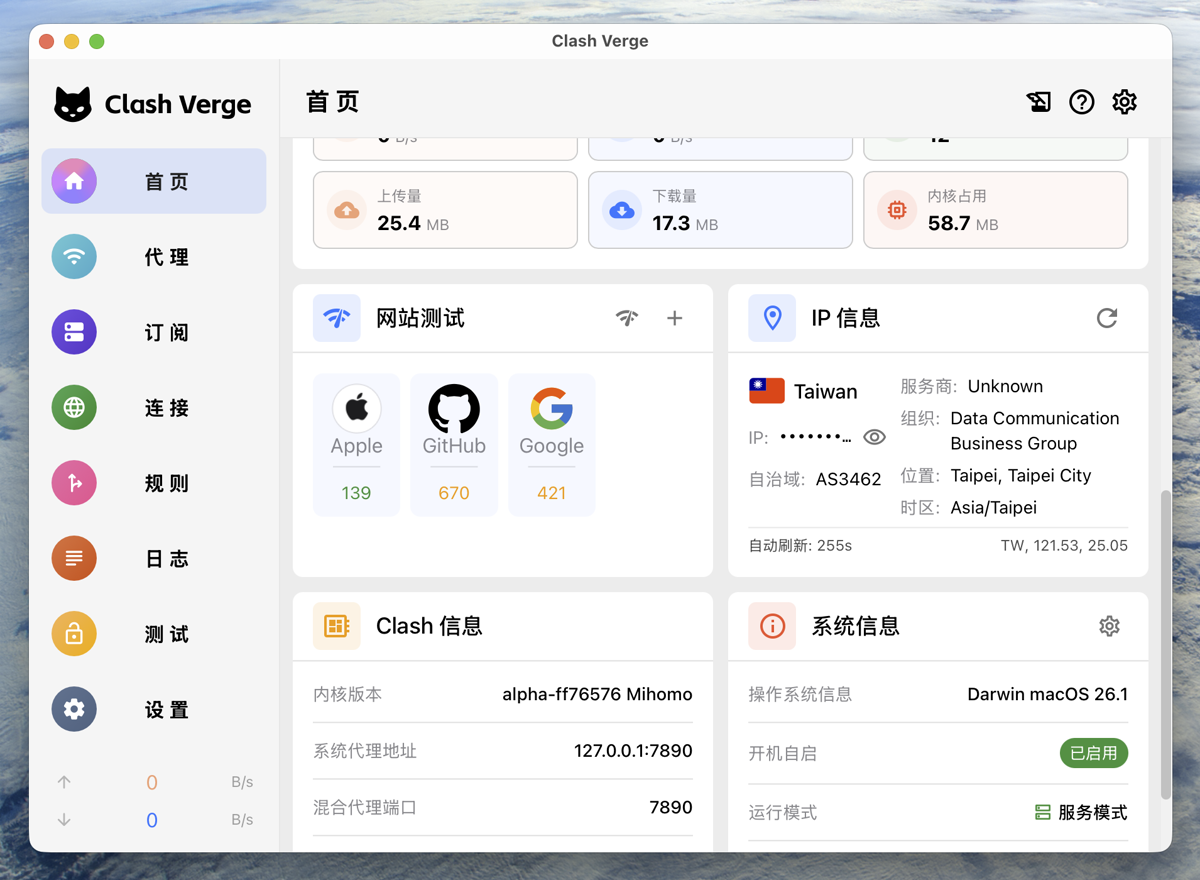Reveal the hidden IP address with the eye toggle
Screen dimensions: 1200x880
point(875,436)
